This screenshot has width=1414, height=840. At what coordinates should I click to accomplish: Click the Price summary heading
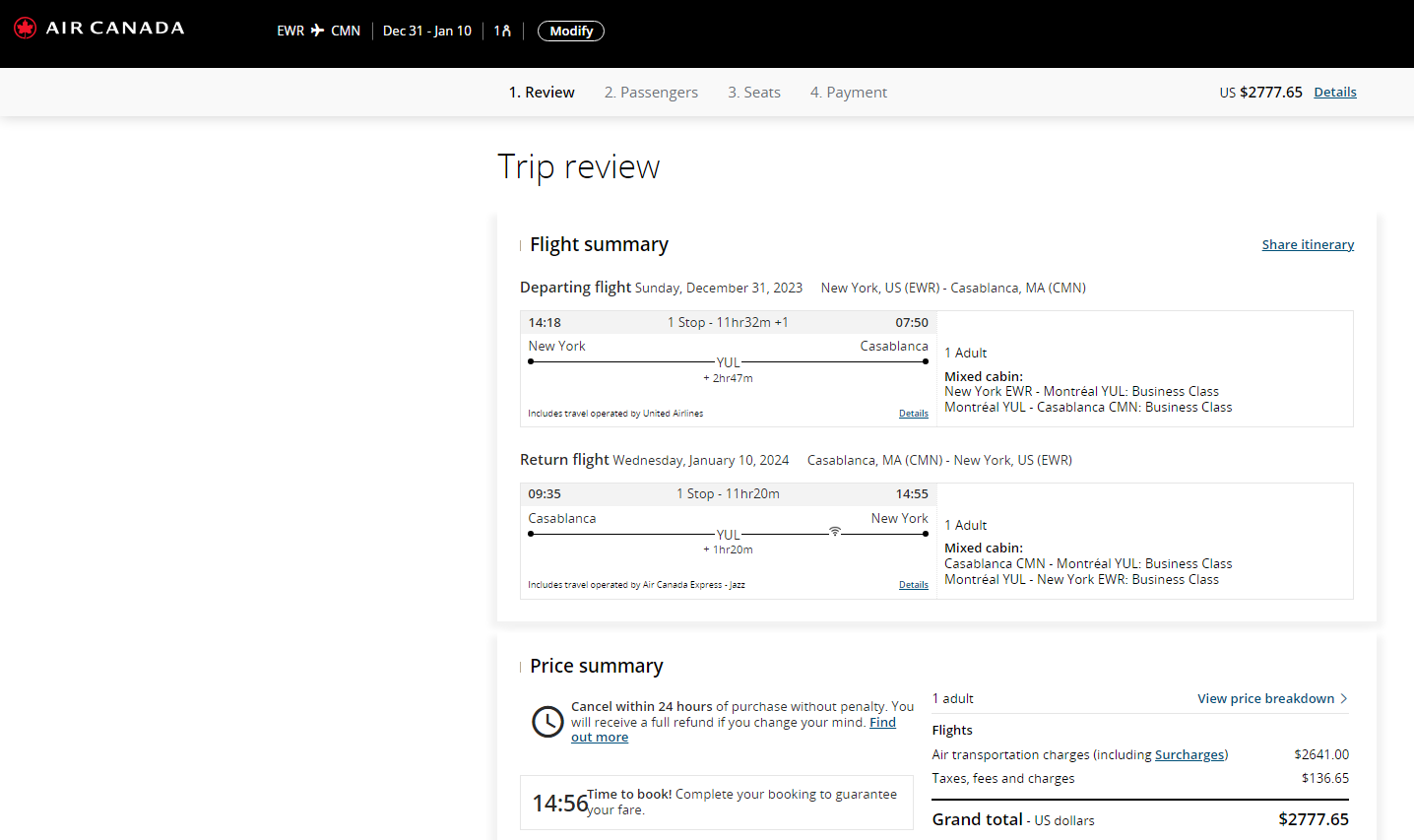point(597,666)
